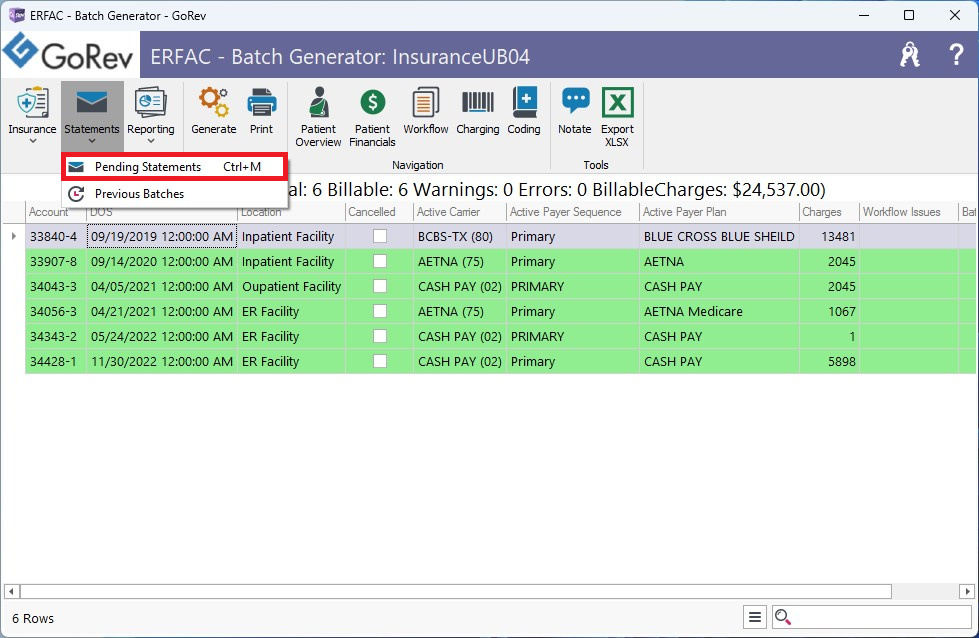Sort by Charges column header

pos(829,212)
